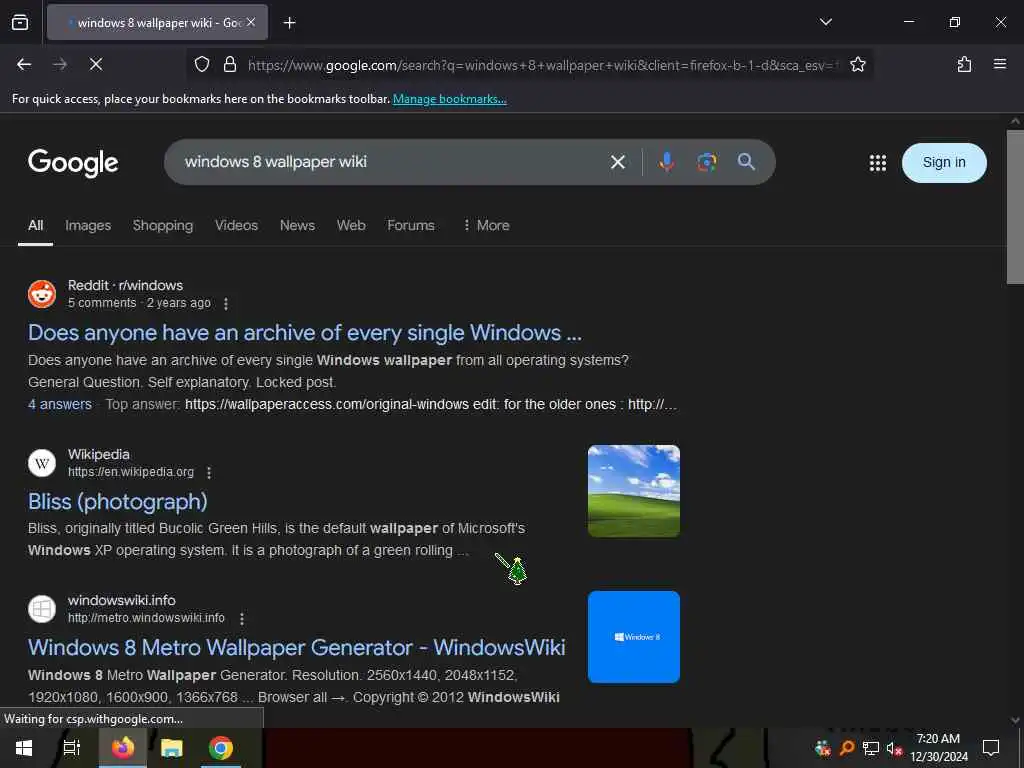Open Windows Start menu
1024x768 pixels.
24,748
